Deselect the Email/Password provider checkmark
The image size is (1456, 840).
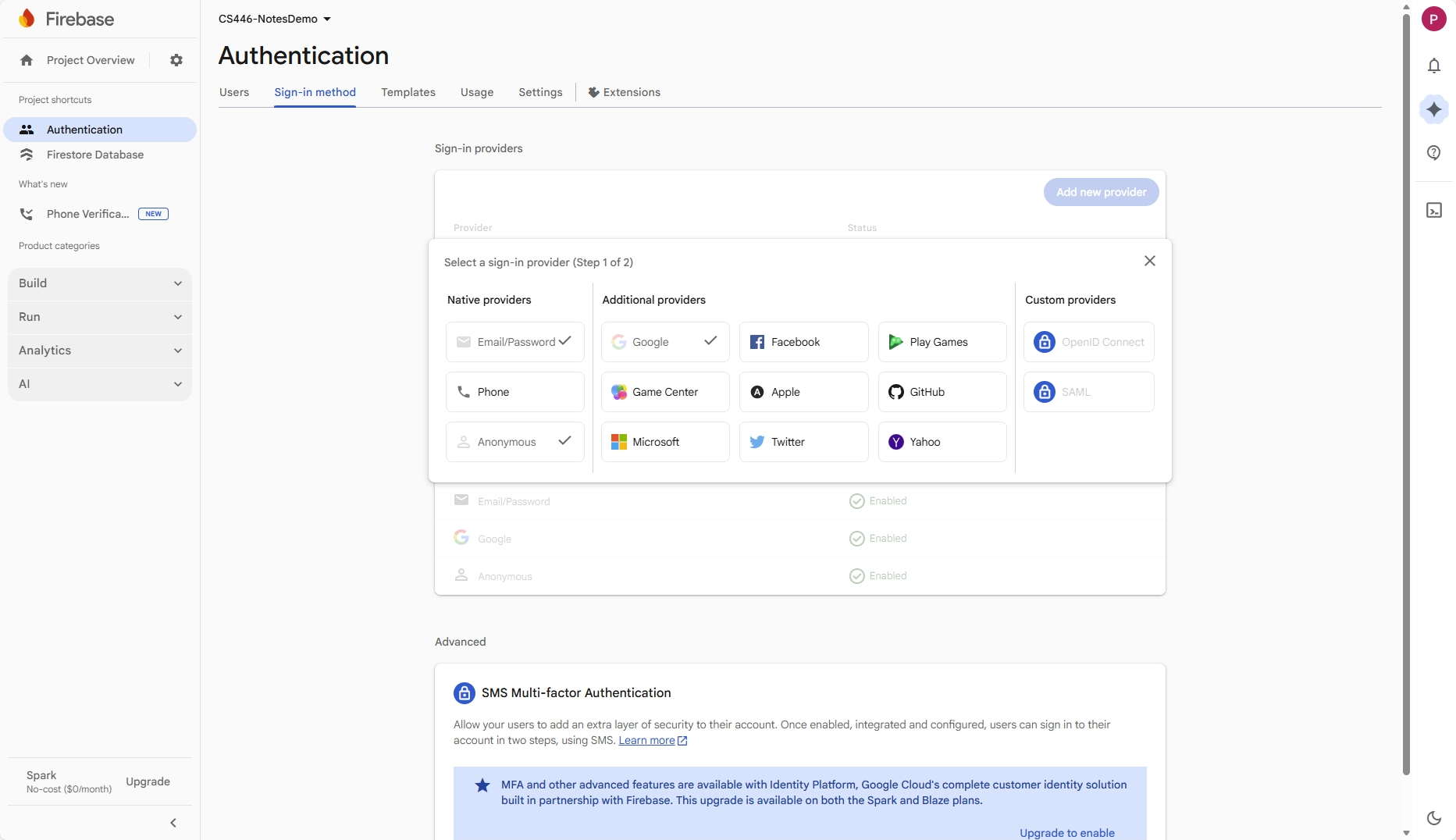564,341
